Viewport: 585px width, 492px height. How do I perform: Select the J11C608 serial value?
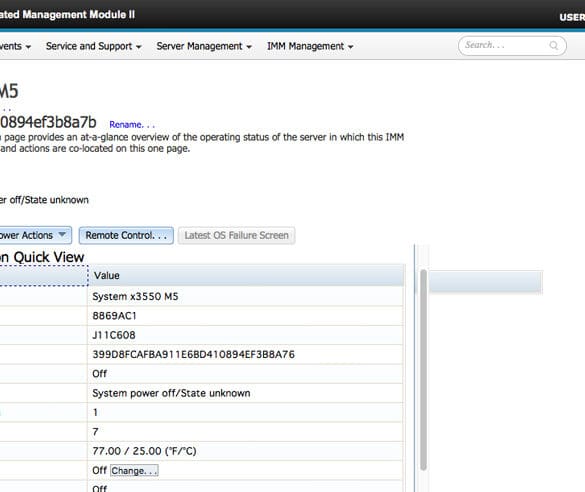114,335
